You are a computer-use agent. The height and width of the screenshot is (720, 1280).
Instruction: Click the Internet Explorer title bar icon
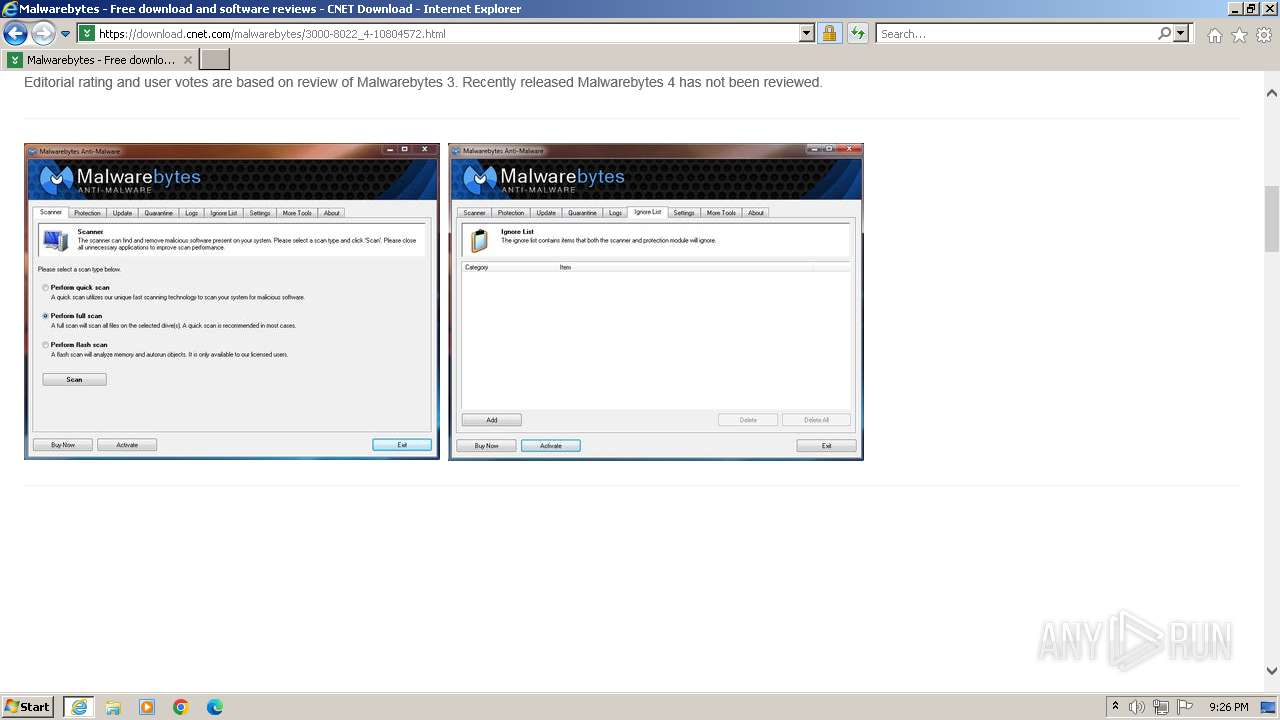[10, 9]
